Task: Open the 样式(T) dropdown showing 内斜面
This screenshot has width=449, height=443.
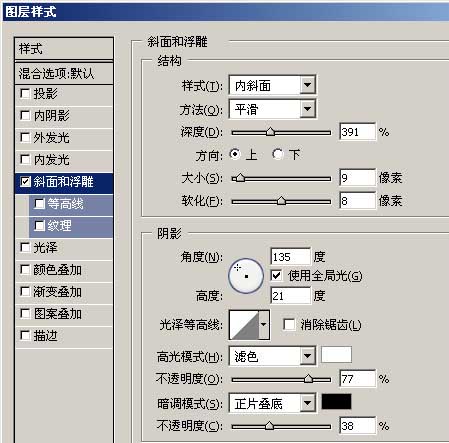Action: coord(272,85)
